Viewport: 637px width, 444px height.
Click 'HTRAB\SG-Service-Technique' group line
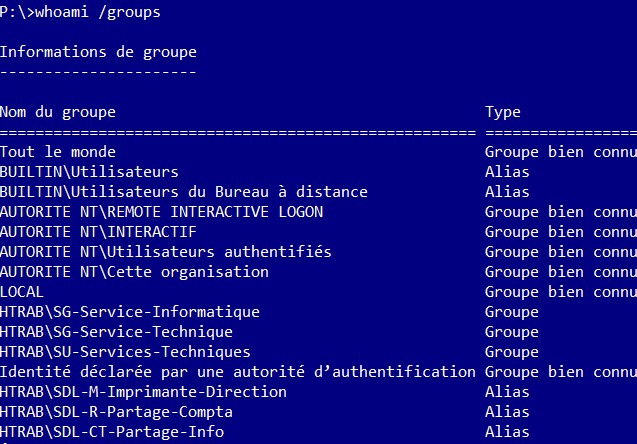pyautogui.click(x=116, y=332)
